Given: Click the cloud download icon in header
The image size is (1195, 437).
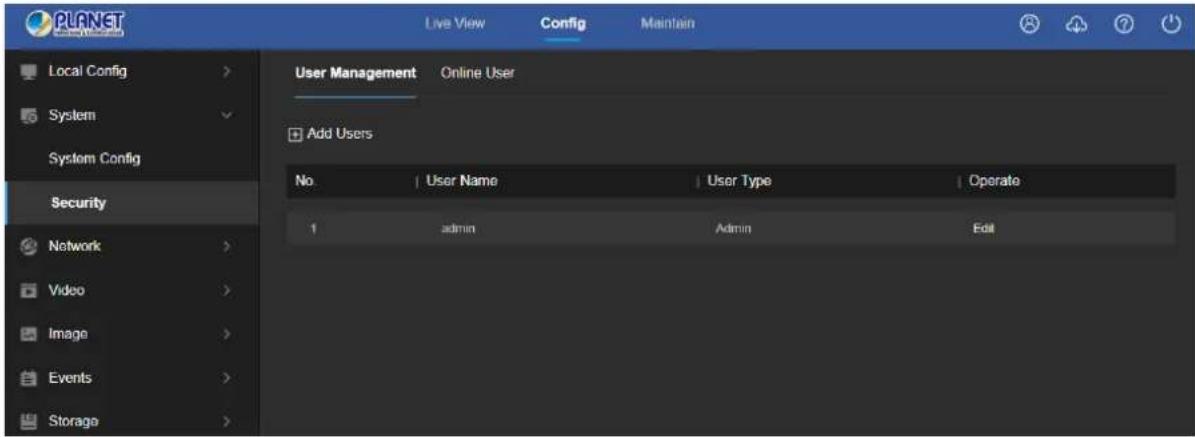Looking at the screenshot, I should 1075,25.
